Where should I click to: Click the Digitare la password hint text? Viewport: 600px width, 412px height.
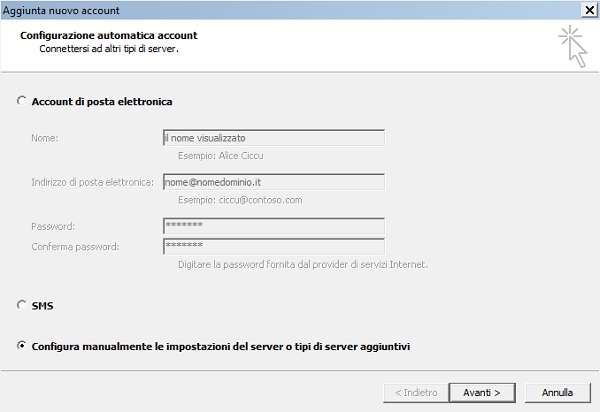coord(303,265)
